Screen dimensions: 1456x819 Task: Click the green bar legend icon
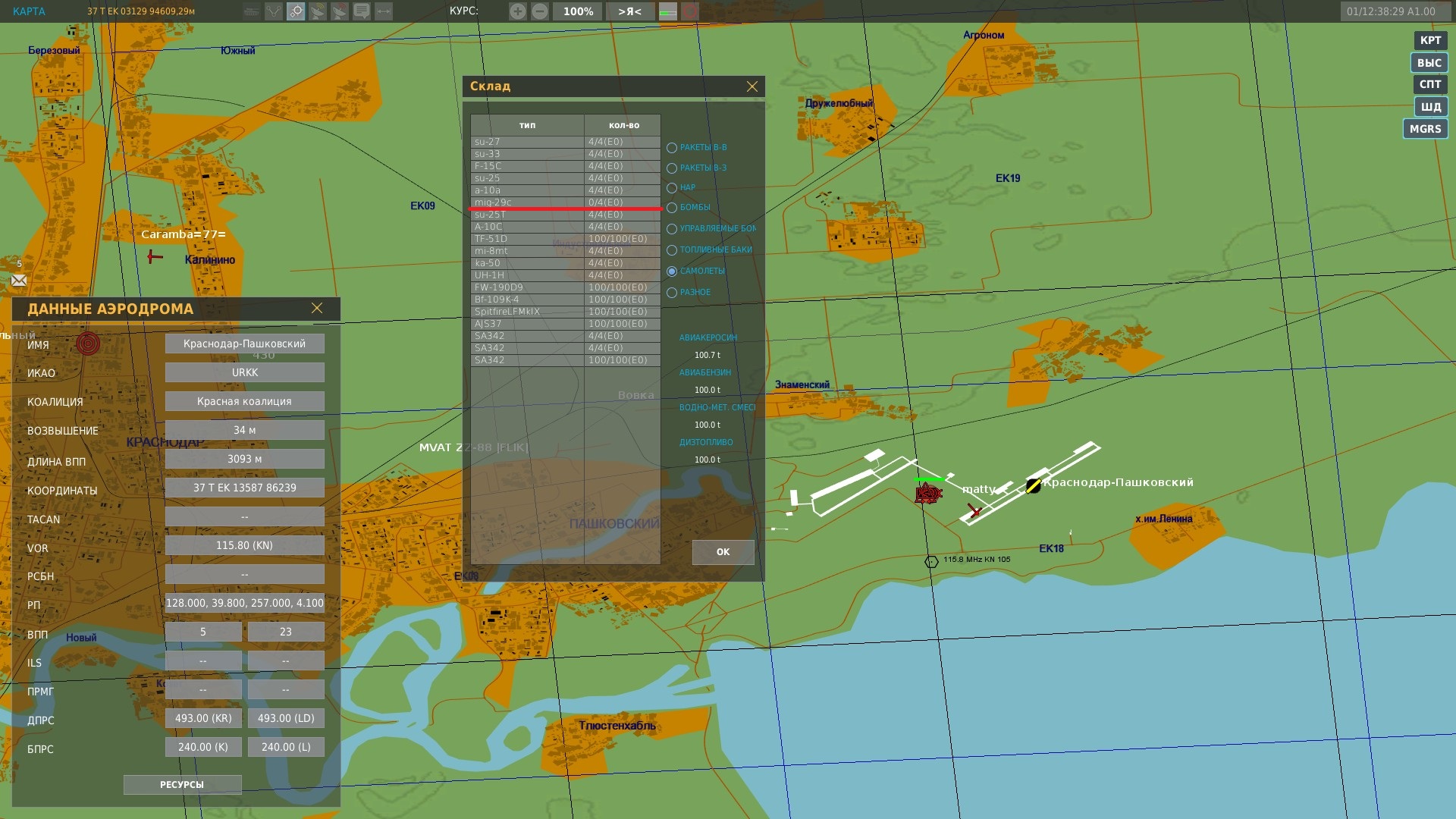(668, 11)
